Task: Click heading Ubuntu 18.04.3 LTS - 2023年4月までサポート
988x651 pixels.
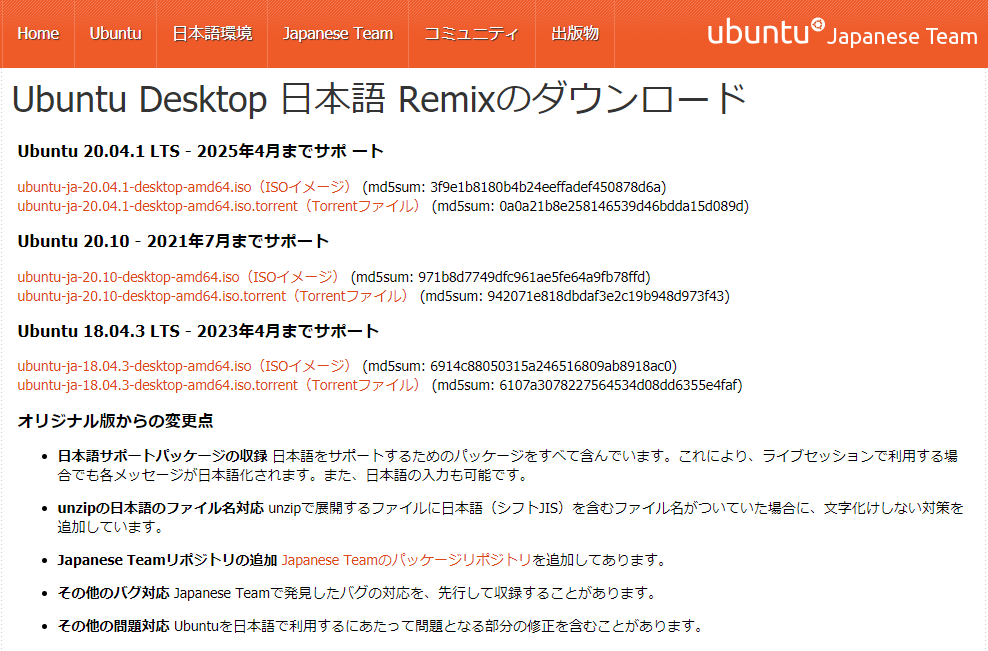Action: pos(198,331)
